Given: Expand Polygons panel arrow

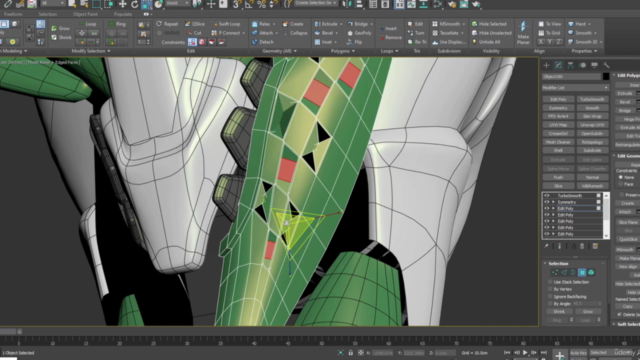Looking at the screenshot, I should [353, 51].
